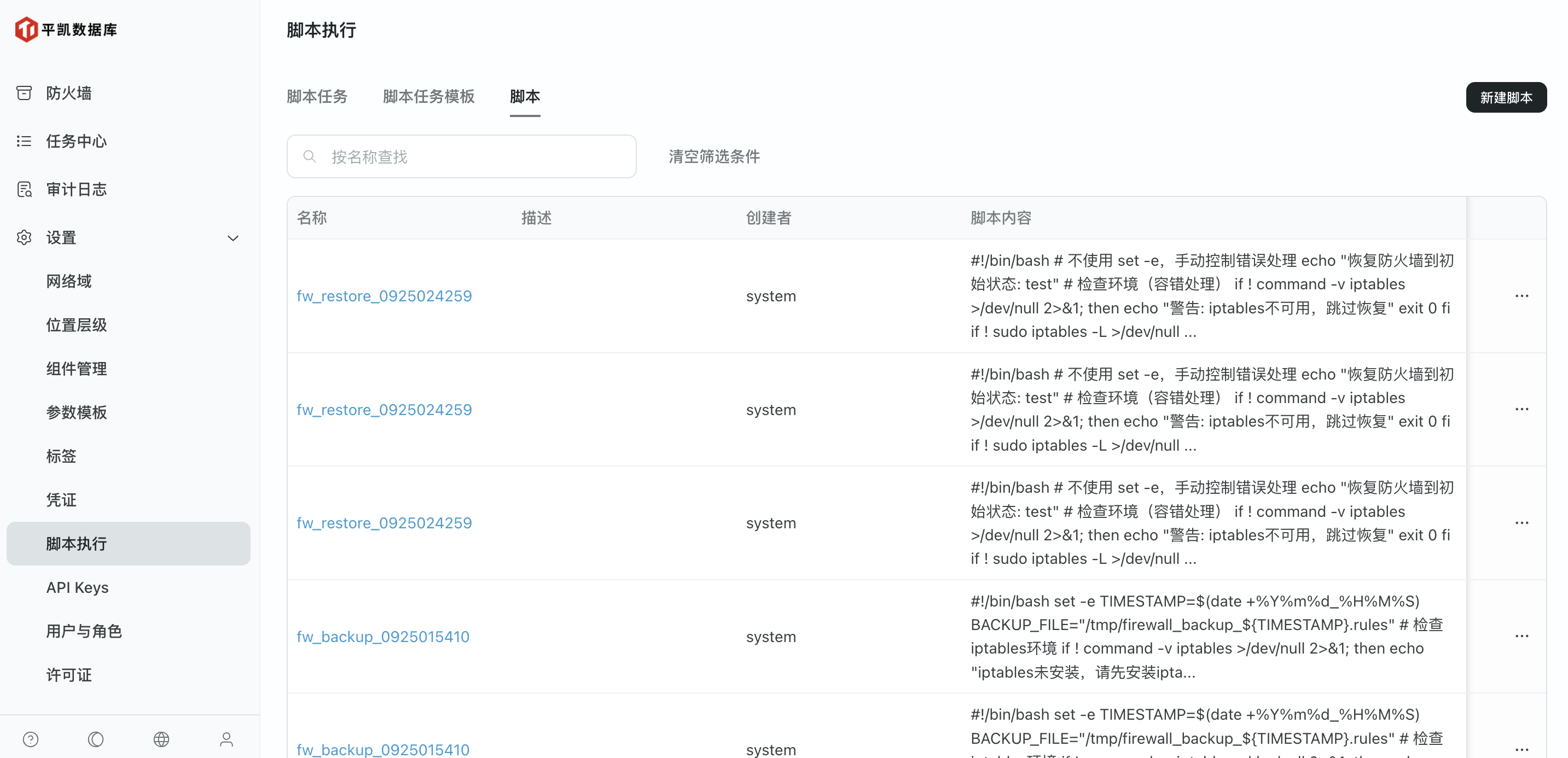Click the audit log icon
1568x758 pixels.
point(24,189)
